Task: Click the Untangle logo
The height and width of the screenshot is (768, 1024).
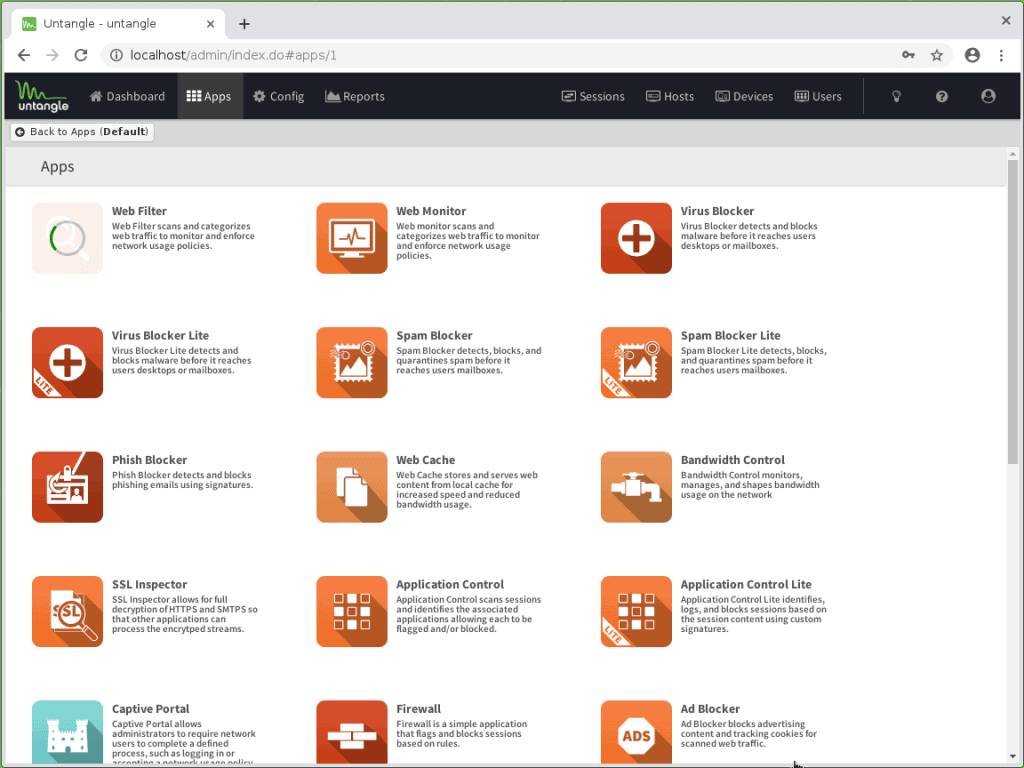Action: 42,96
